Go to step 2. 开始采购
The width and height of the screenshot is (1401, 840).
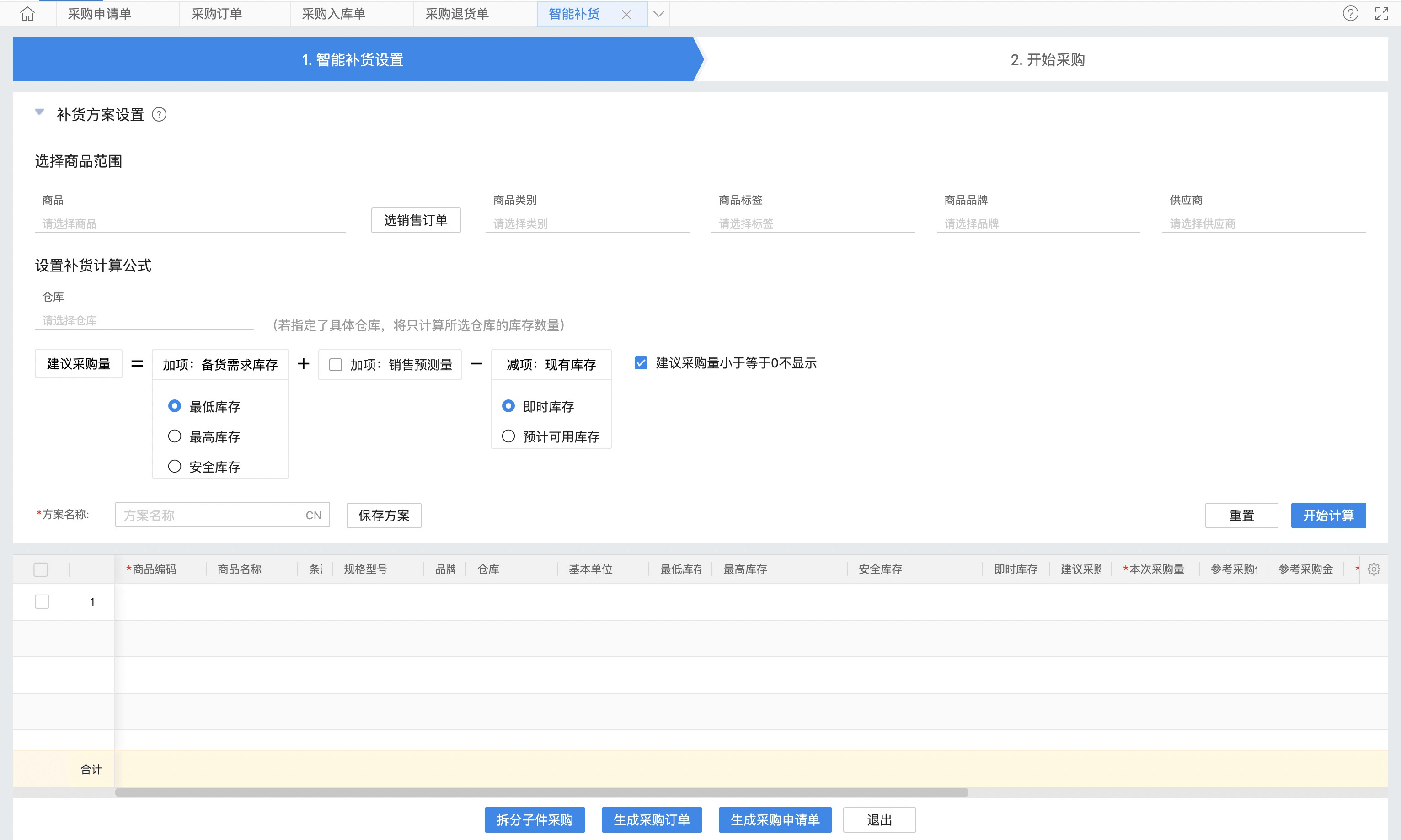coord(1047,60)
